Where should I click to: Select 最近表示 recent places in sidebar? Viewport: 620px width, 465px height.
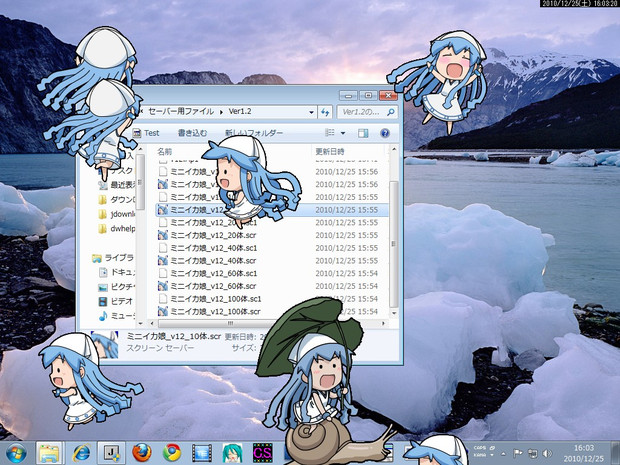click(x=117, y=185)
